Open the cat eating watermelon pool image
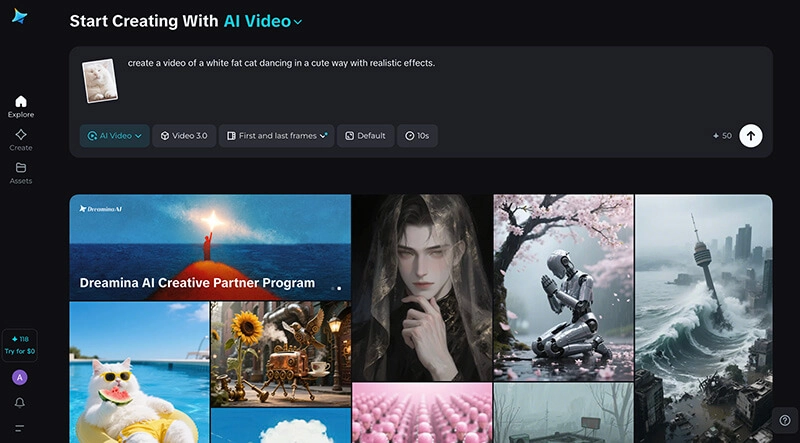 click(139, 372)
